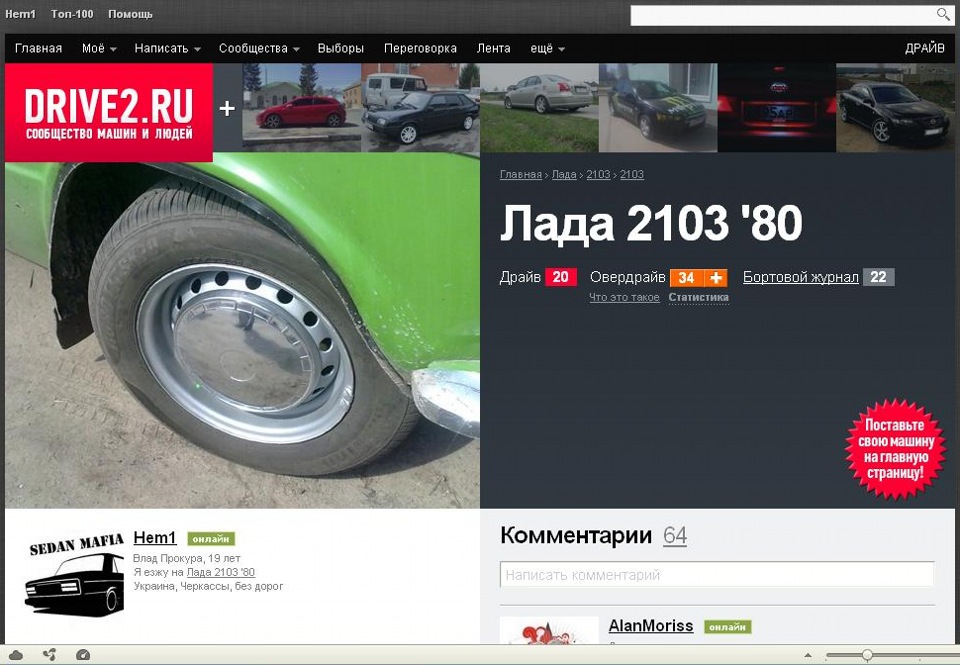This screenshot has height=665, width=960.
Task: Click the Написать комментарий field
Action: pos(717,575)
